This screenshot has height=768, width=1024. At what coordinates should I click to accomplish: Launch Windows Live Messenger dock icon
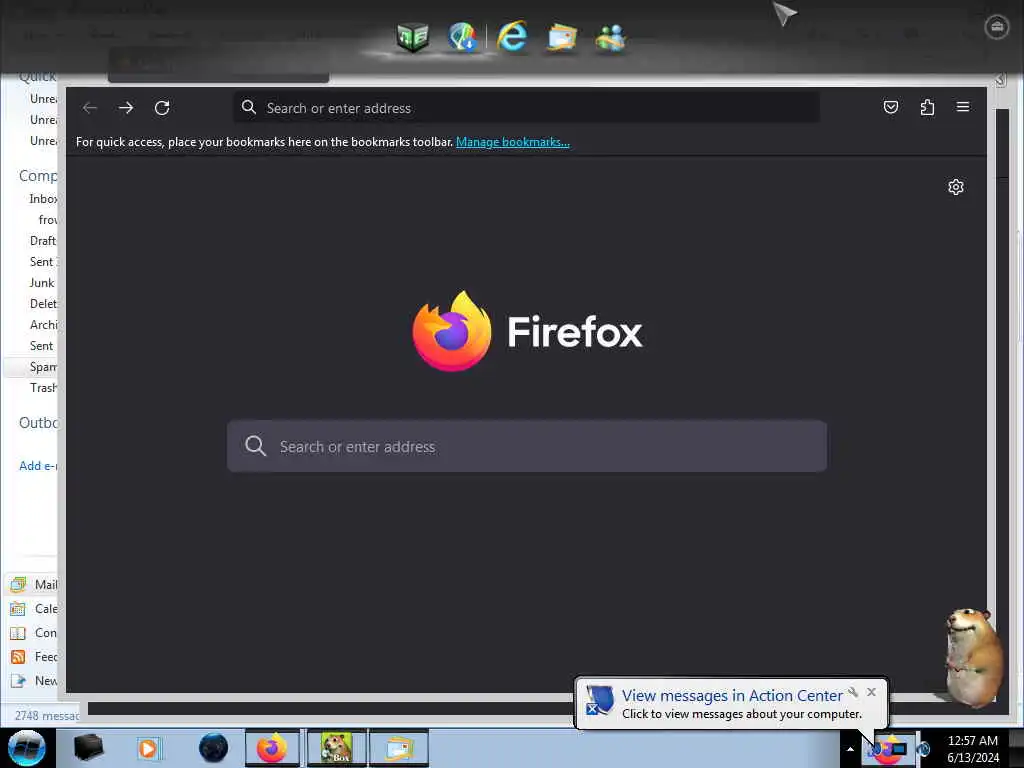tap(611, 37)
